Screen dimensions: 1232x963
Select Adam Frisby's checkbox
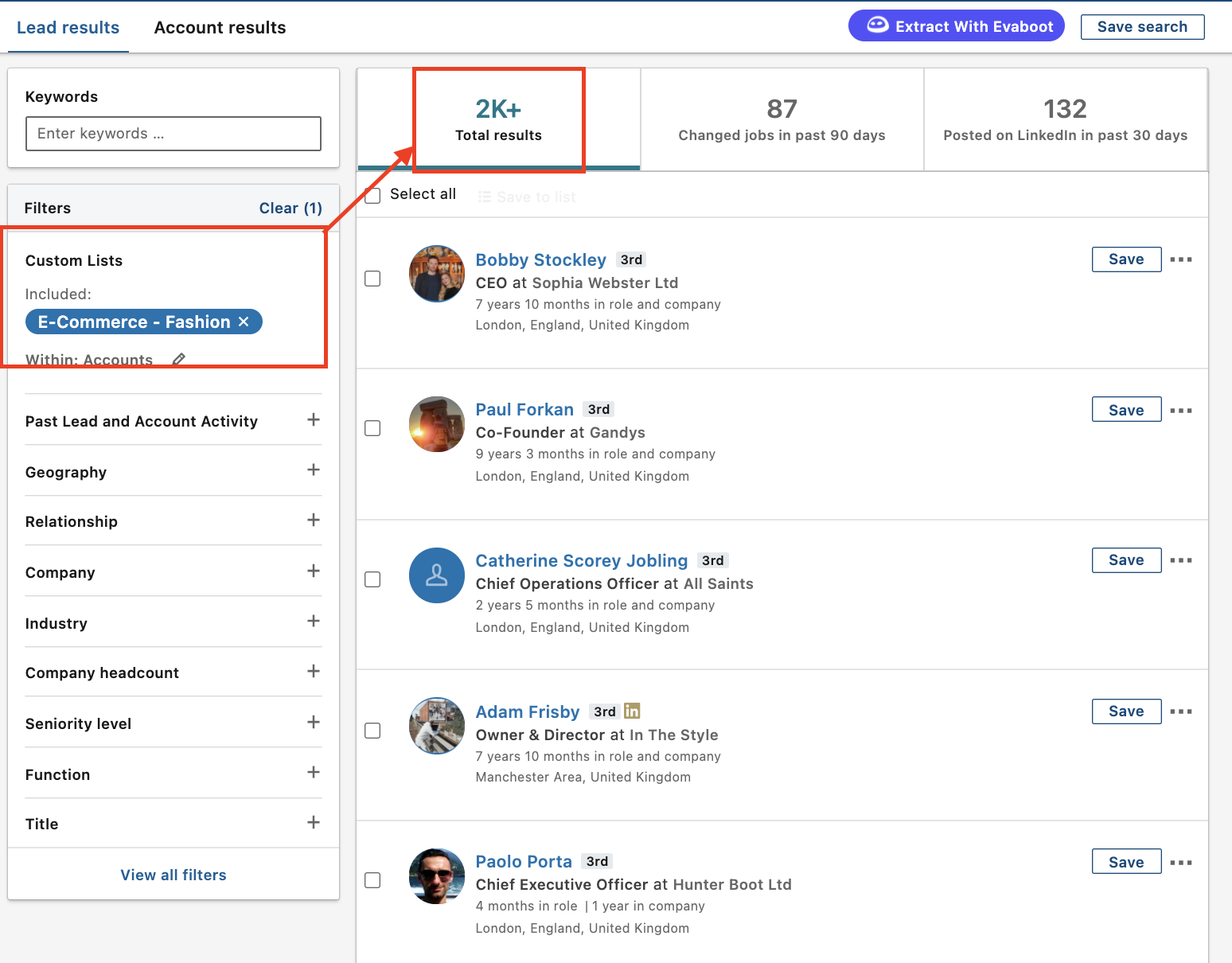point(372,731)
